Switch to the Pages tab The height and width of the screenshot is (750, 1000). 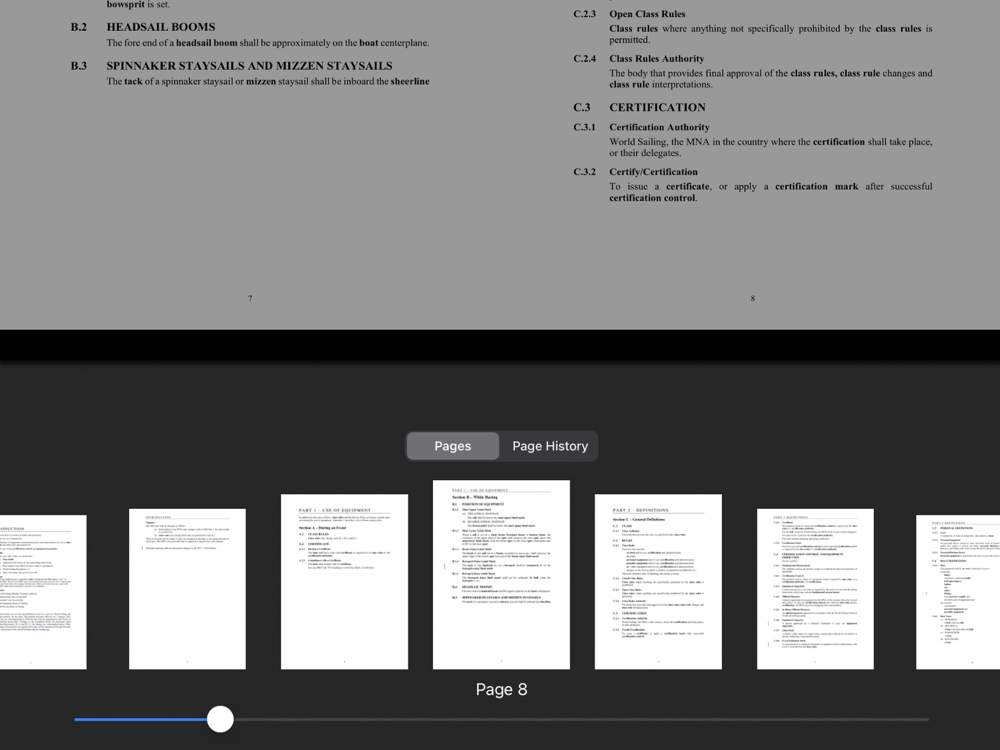click(x=453, y=446)
